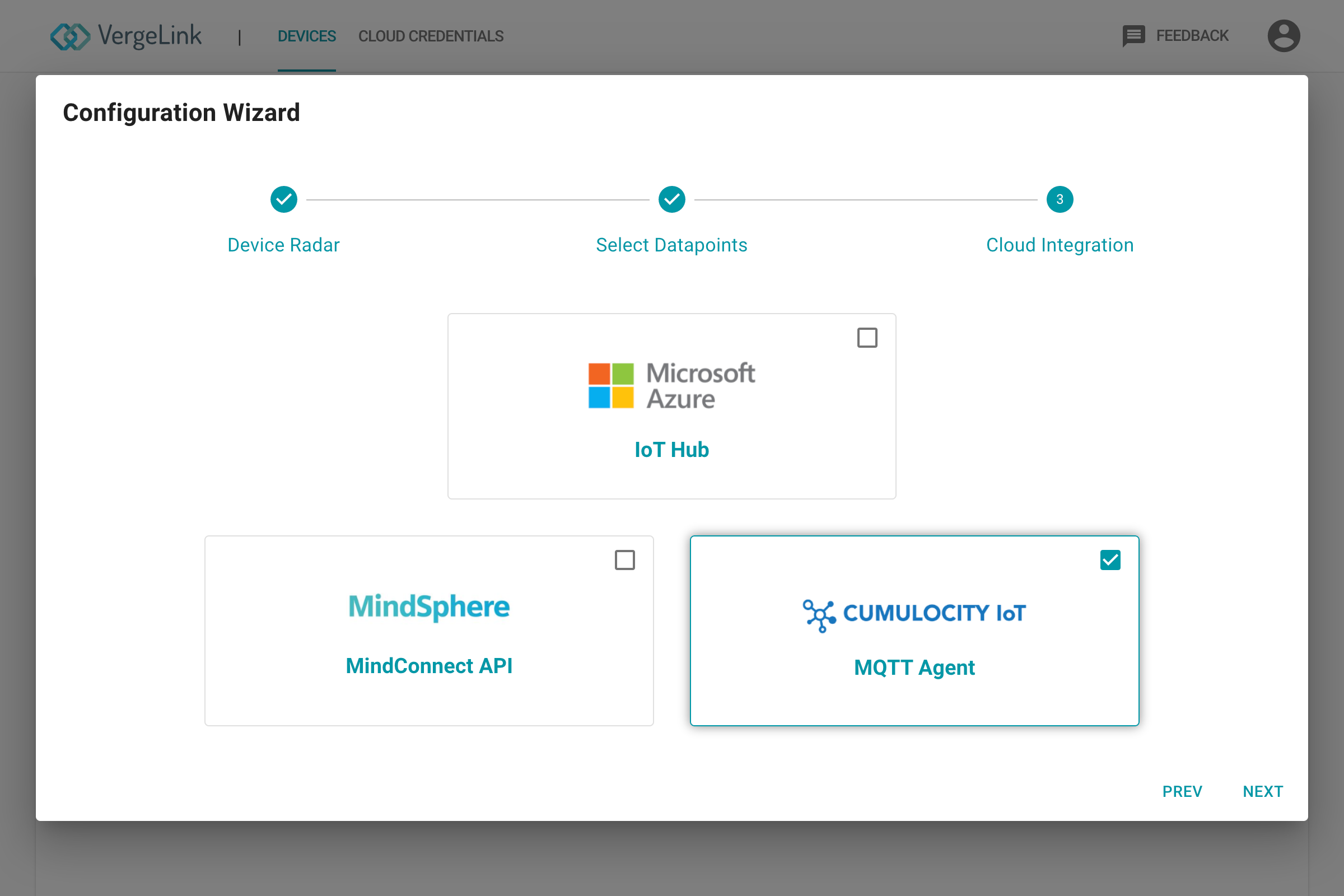Open the DEVICES tab
1344x896 pixels.
[x=307, y=36]
